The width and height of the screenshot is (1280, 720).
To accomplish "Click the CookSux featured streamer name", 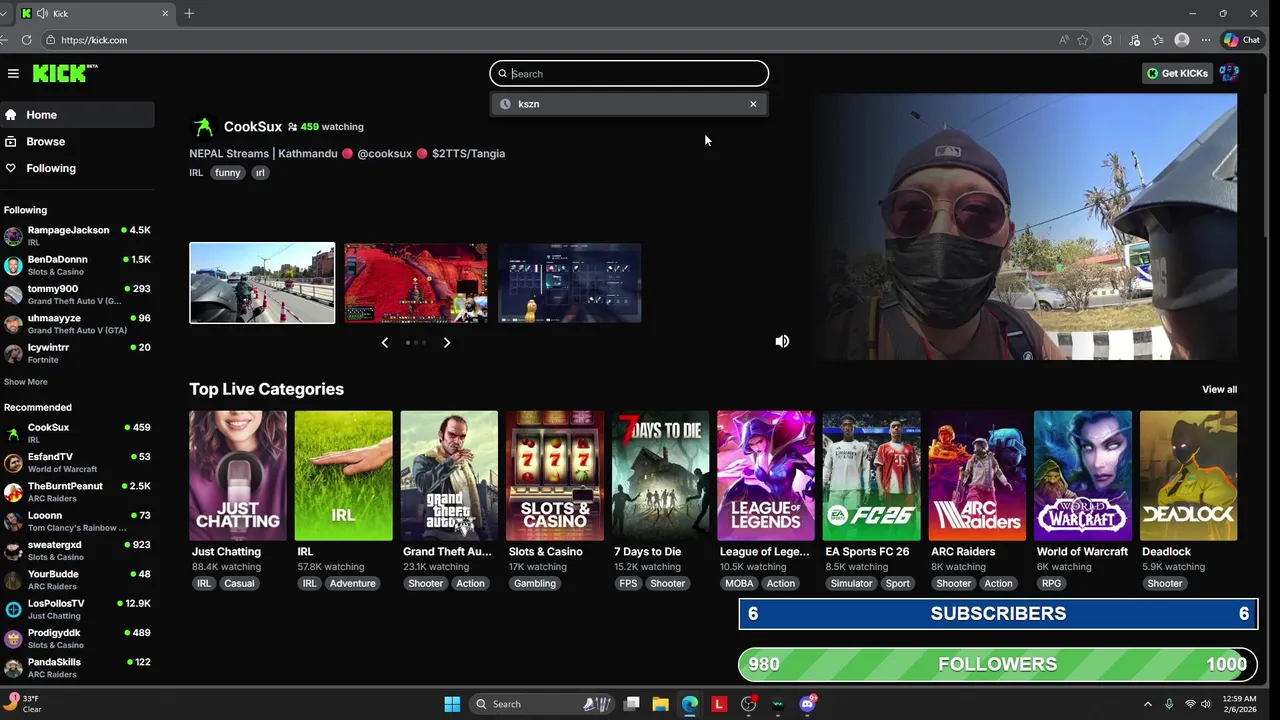I will point(252,127).
